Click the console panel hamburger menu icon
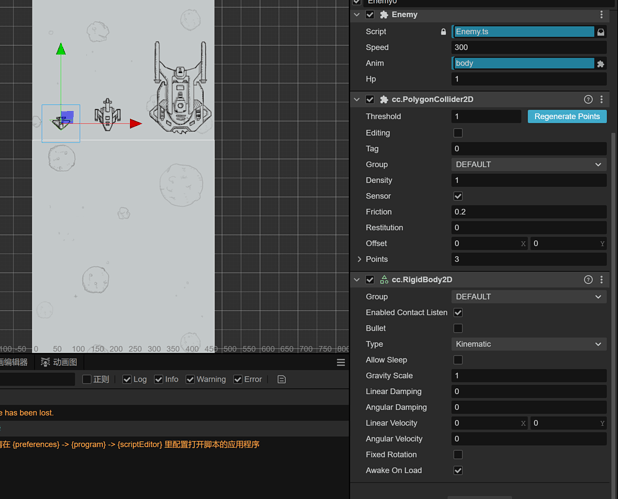The image size is (618, 499). [x=341, y=362]
